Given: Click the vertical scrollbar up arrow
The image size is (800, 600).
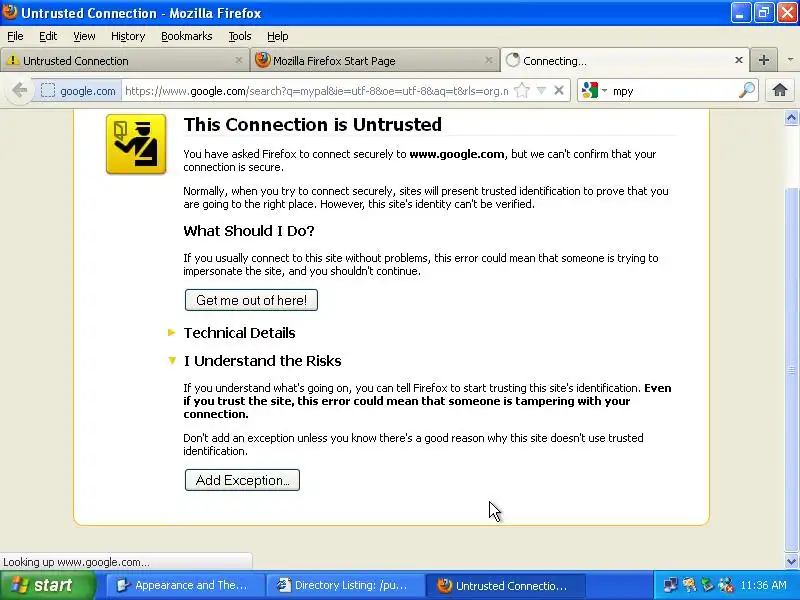Looking at the screenshot, I should 791,118.
